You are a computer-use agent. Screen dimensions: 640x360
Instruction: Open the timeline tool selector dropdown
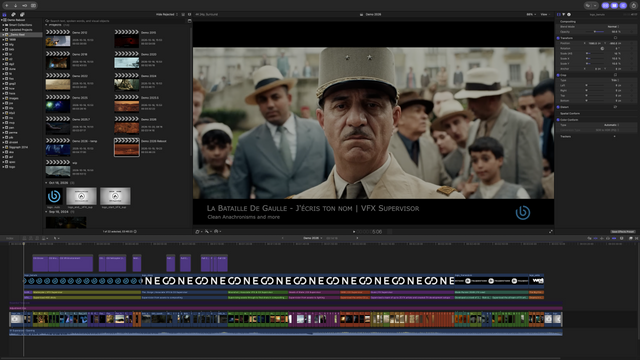click(56, 238)
